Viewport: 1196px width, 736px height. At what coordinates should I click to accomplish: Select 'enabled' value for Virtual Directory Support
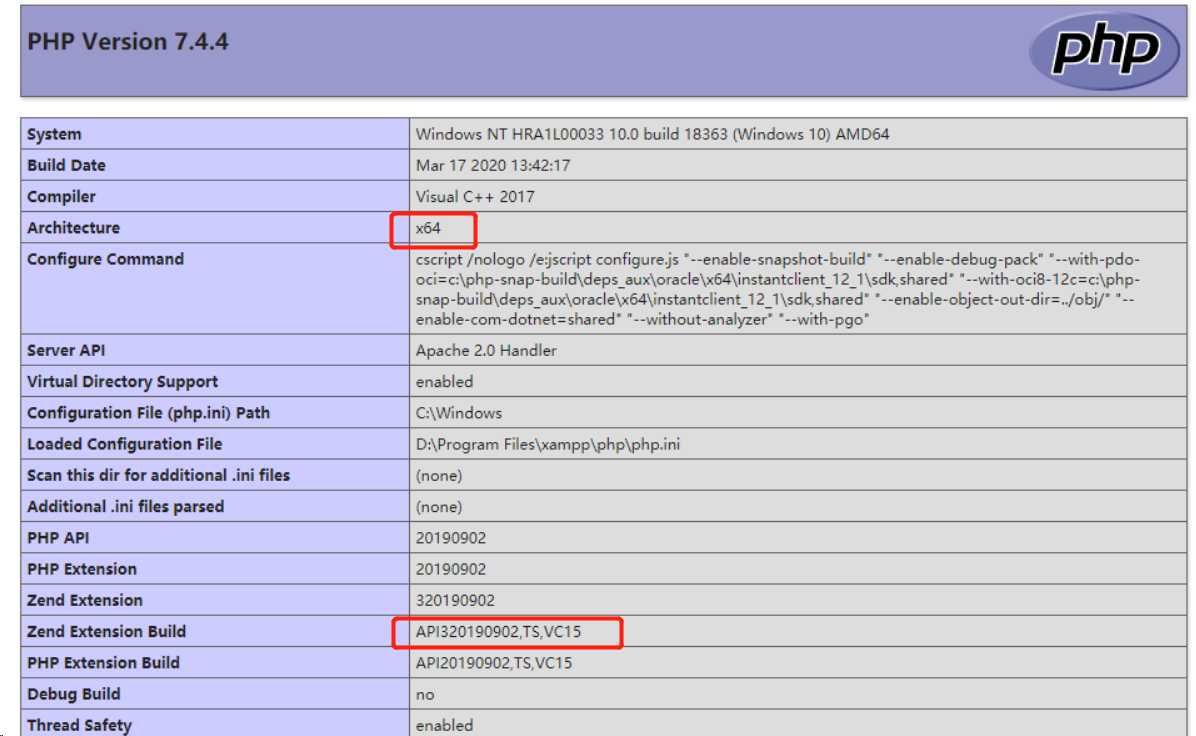pos(444,382)
